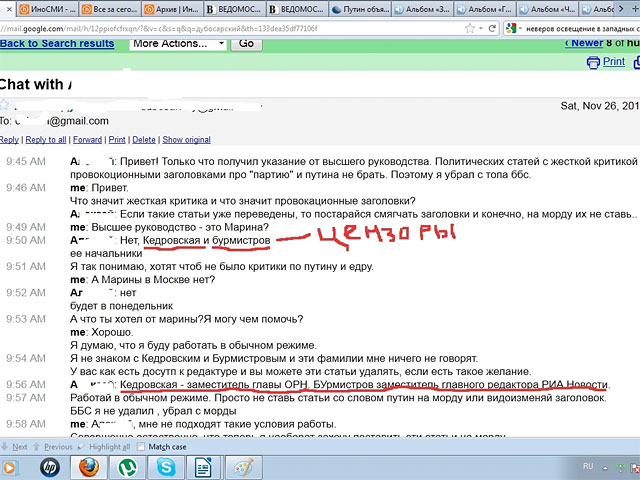Click the HP icon in taskbar

49,466
